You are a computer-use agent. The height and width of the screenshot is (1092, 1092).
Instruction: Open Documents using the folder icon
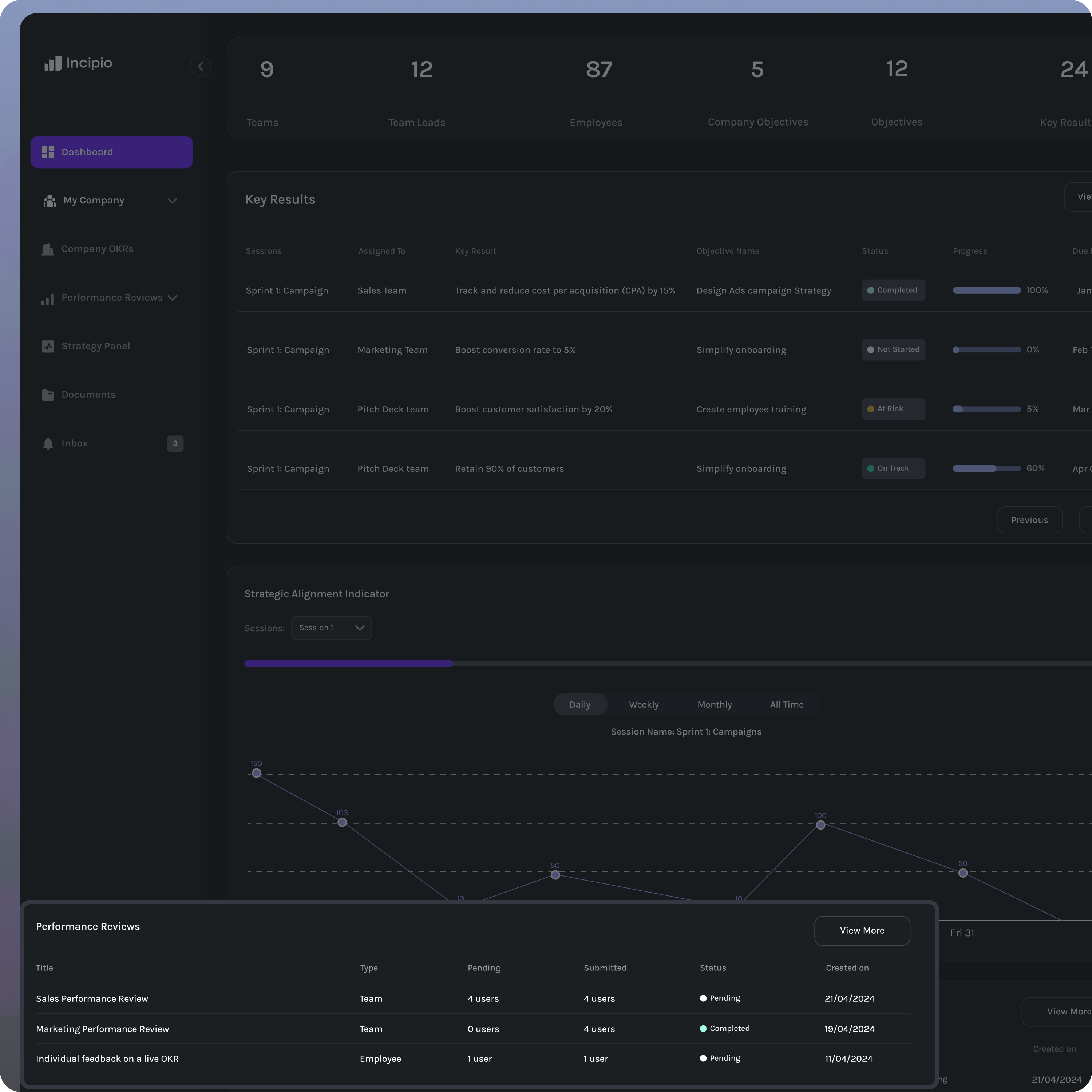tap(48, 395)
